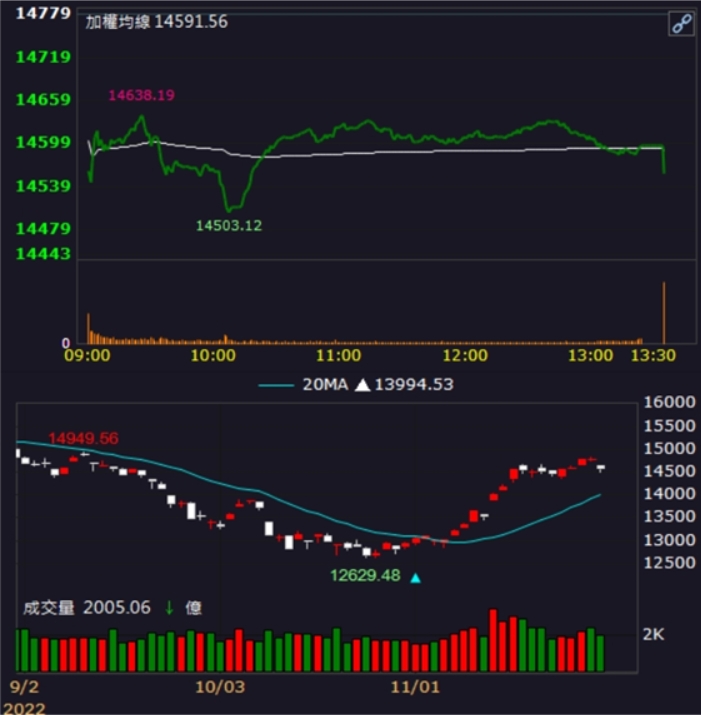The width and height of the screenshot is (701, 715).
Task: Click the 12:00 time axis label
Action: tap(465, 355)
